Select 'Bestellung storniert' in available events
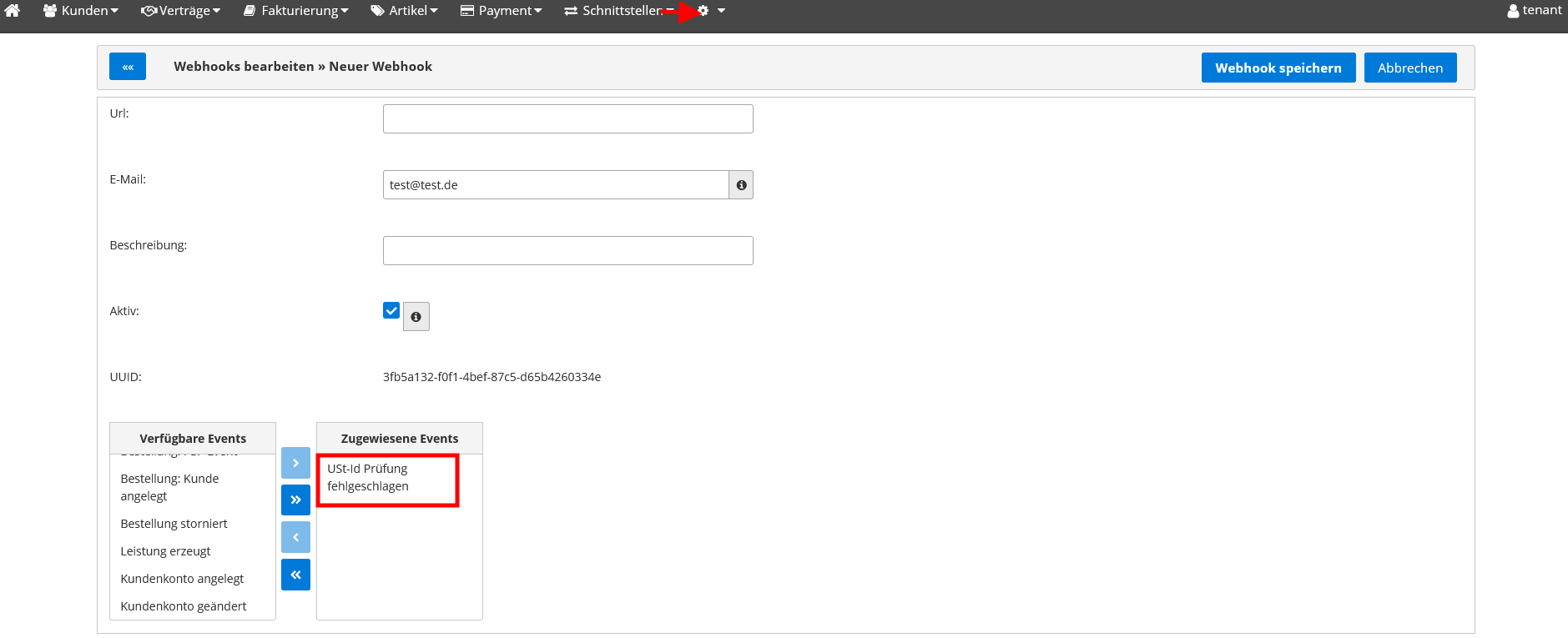1568x638 pixels. 174,524
